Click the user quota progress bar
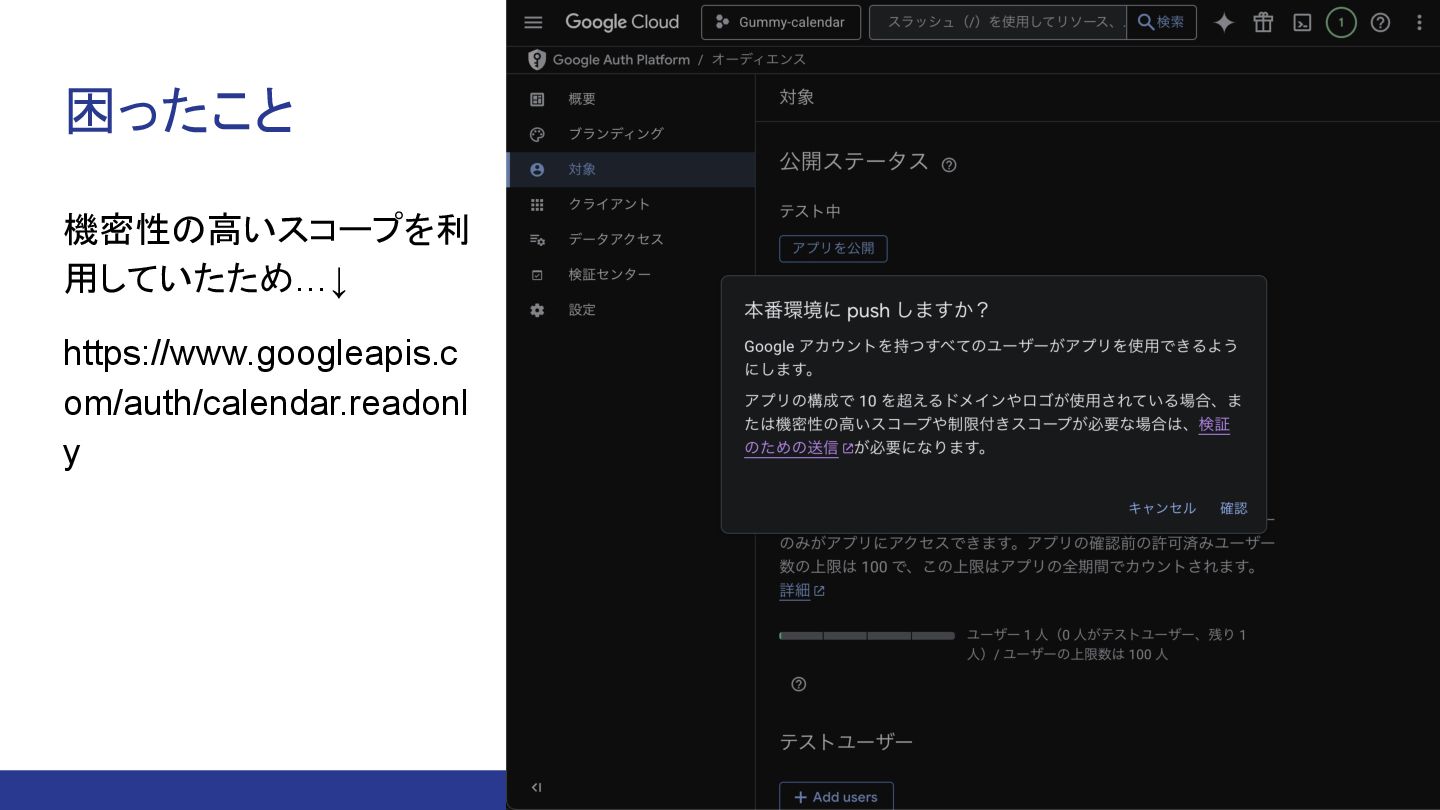The image size is (1440, 810). point(867,636)
